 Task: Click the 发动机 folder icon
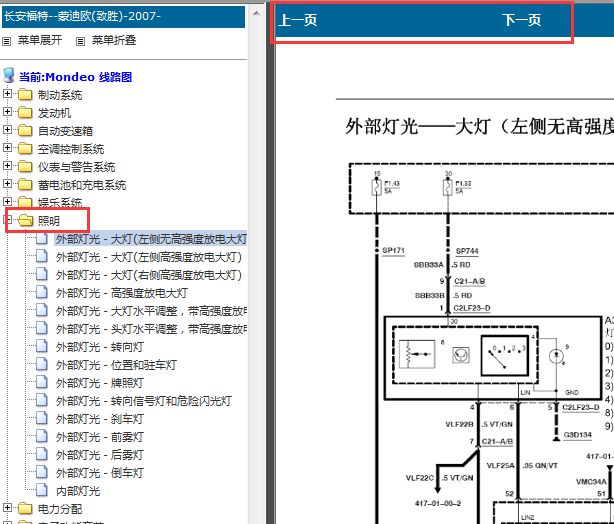25,113
